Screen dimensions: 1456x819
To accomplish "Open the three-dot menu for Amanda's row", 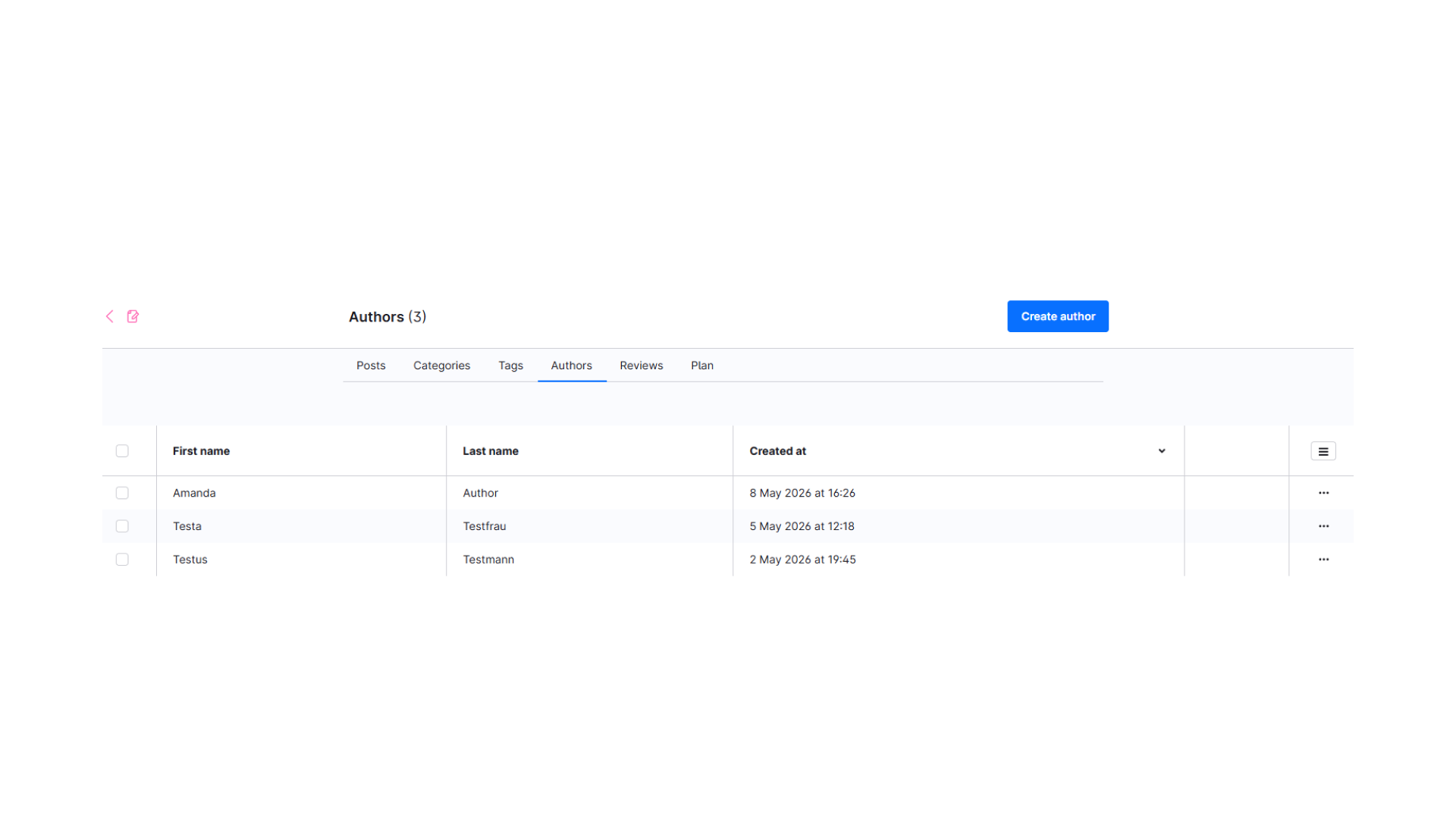I will coord(1323,493).
